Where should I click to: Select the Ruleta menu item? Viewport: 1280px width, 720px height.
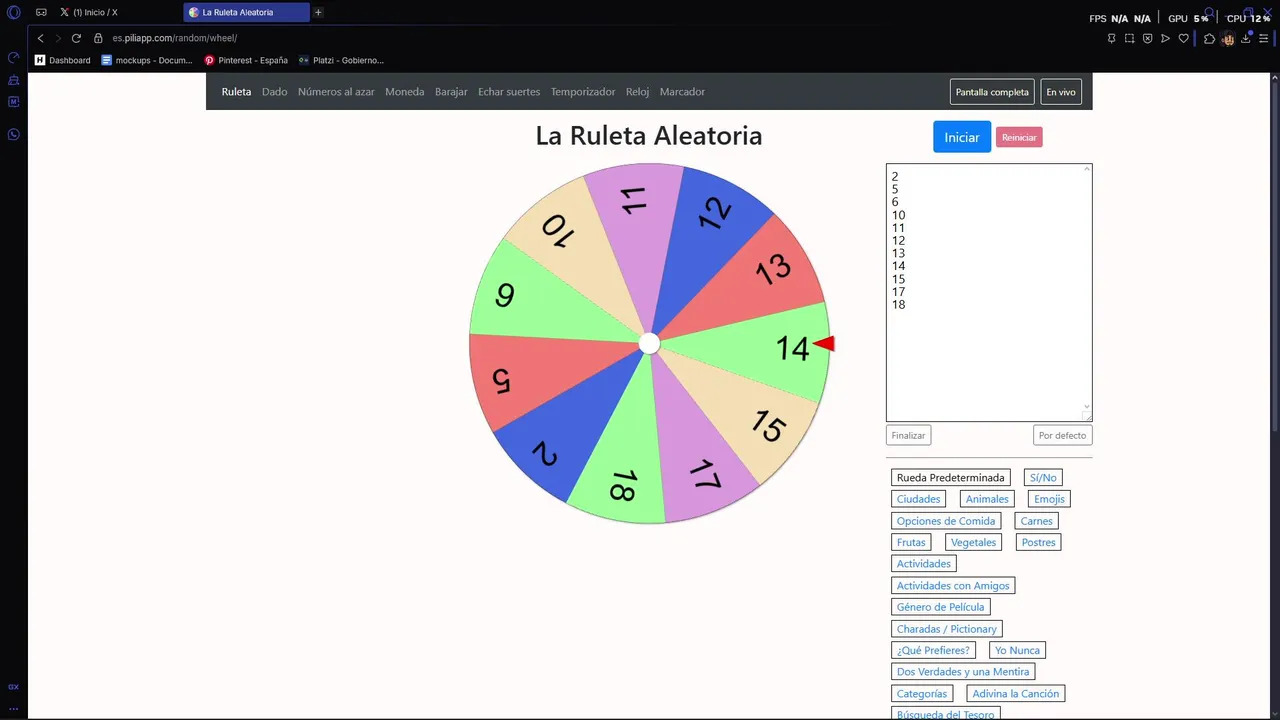236,92
